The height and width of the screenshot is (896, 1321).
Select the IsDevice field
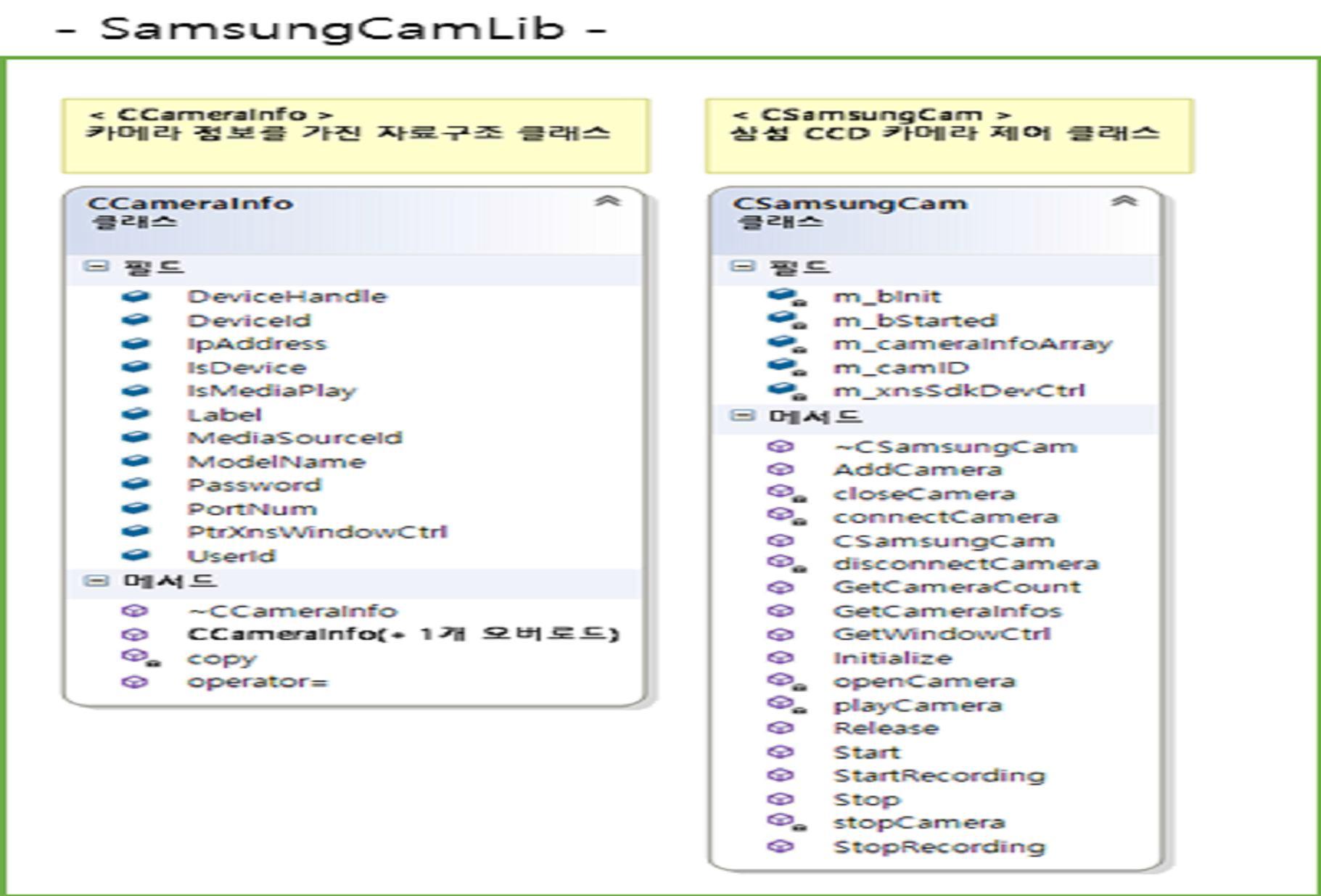tap(247, 367)
